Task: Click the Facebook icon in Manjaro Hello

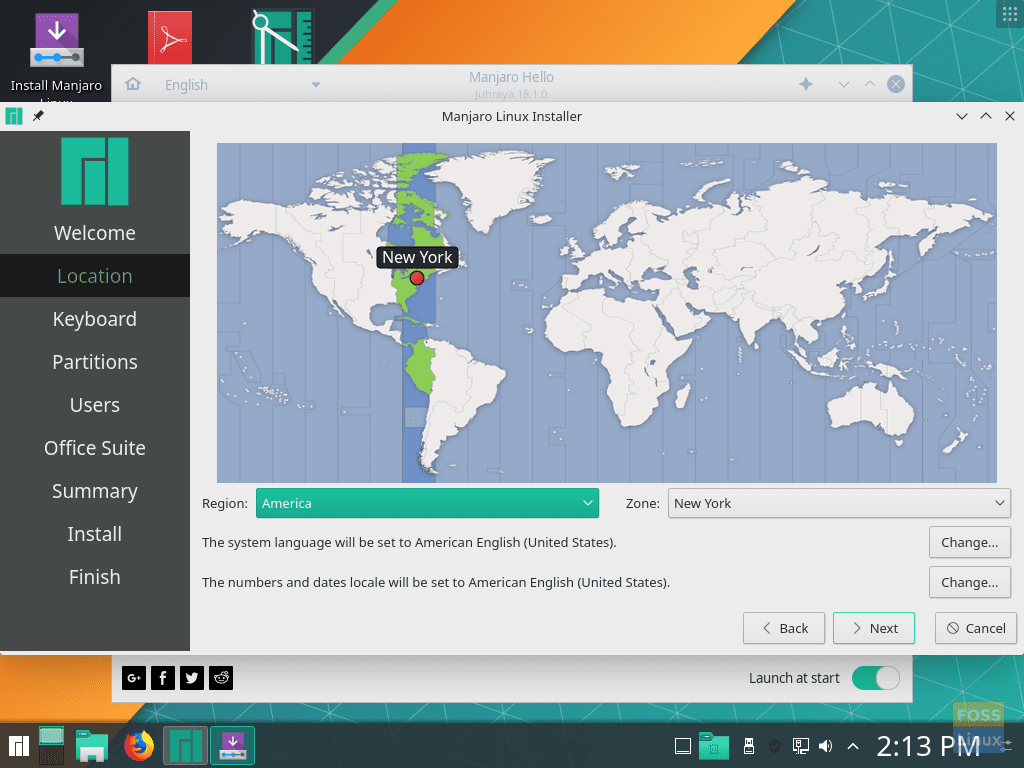Action: click(x=162, y=678)
